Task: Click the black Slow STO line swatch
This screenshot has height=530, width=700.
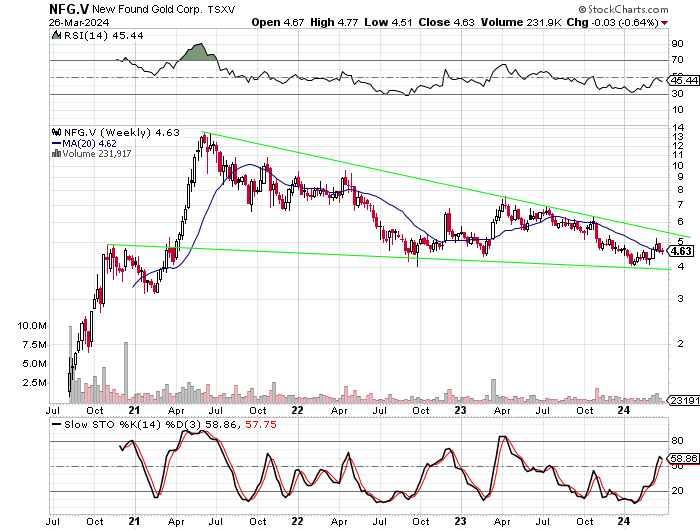Action: 56,425
